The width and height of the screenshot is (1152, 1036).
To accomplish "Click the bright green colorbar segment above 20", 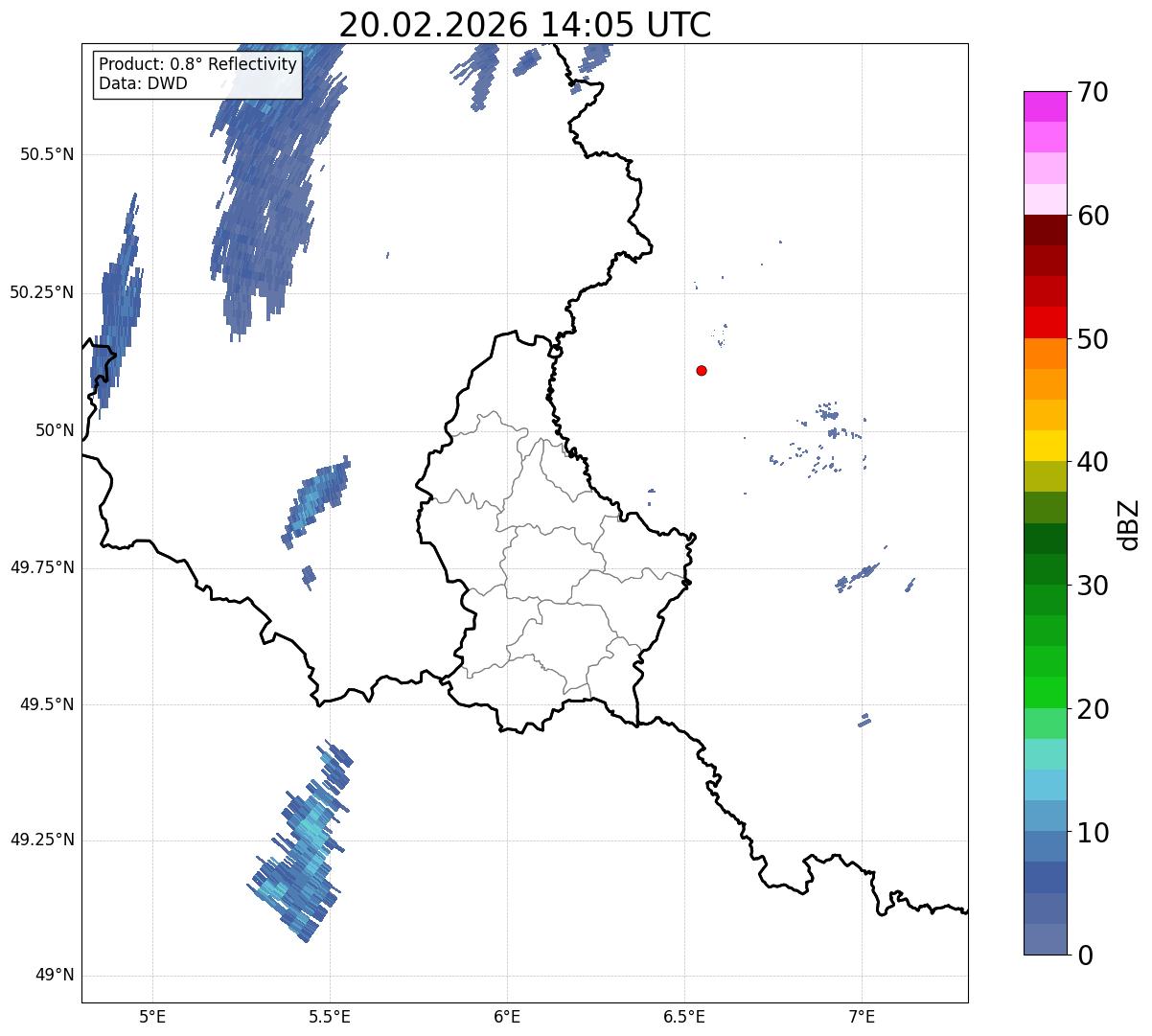I will (x=1045, y=693).
